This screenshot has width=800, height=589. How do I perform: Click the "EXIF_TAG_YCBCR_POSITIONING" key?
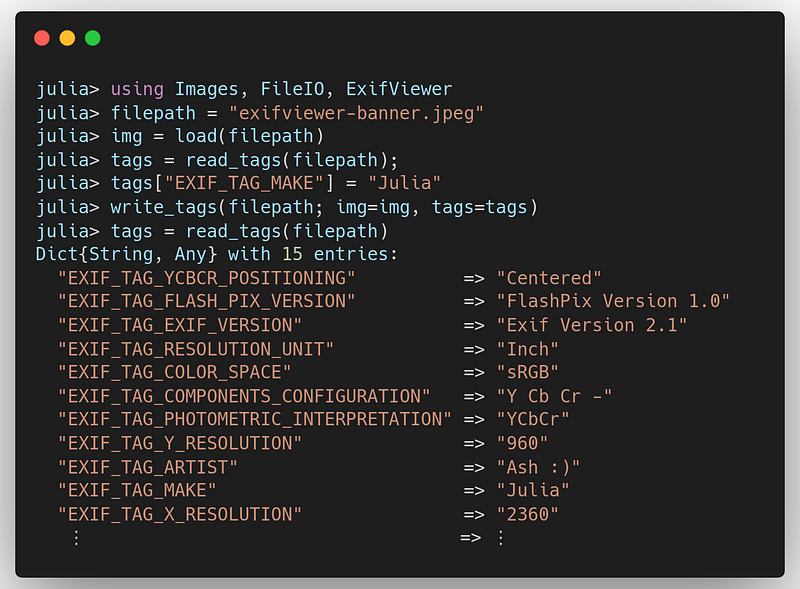click(x=207, y=278)
